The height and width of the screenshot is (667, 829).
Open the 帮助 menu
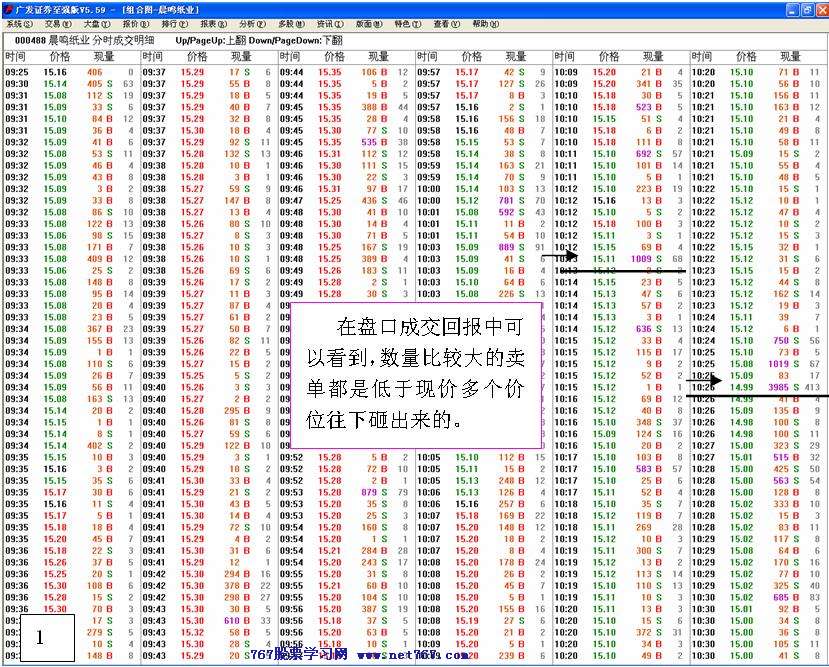tap(486, 24)
